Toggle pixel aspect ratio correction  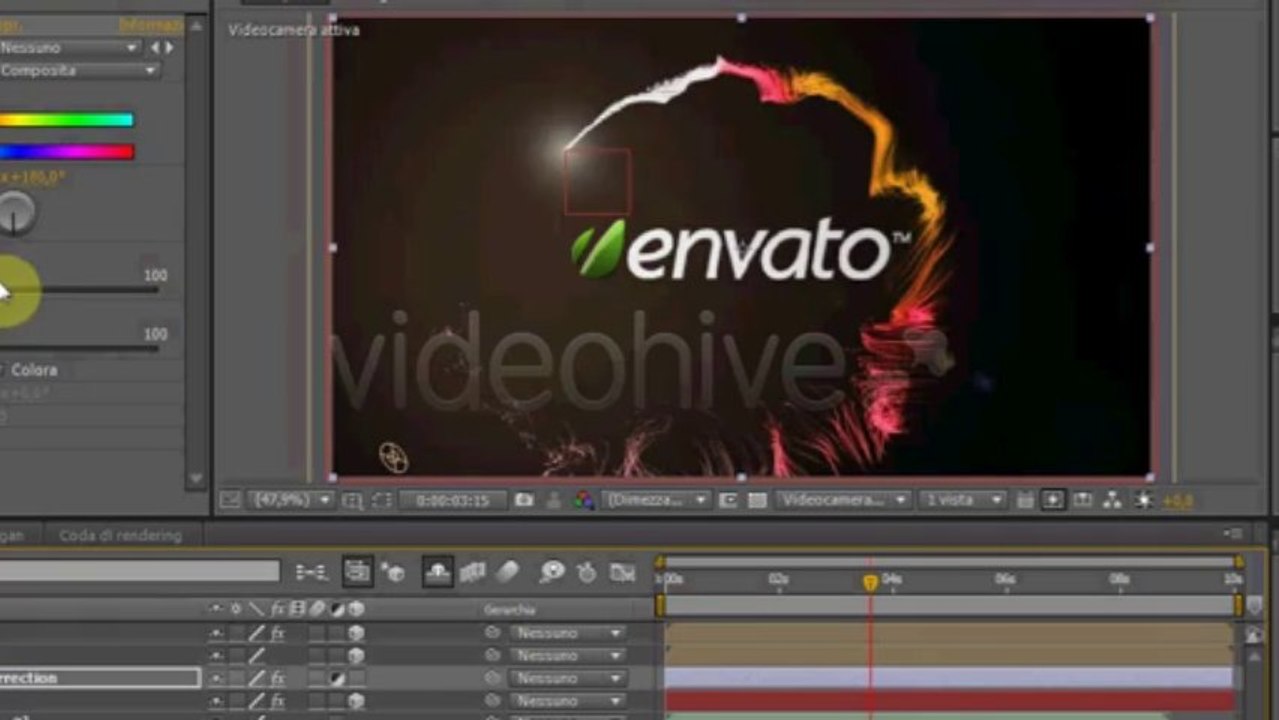pyautogui.click(x=1023, y=500)
